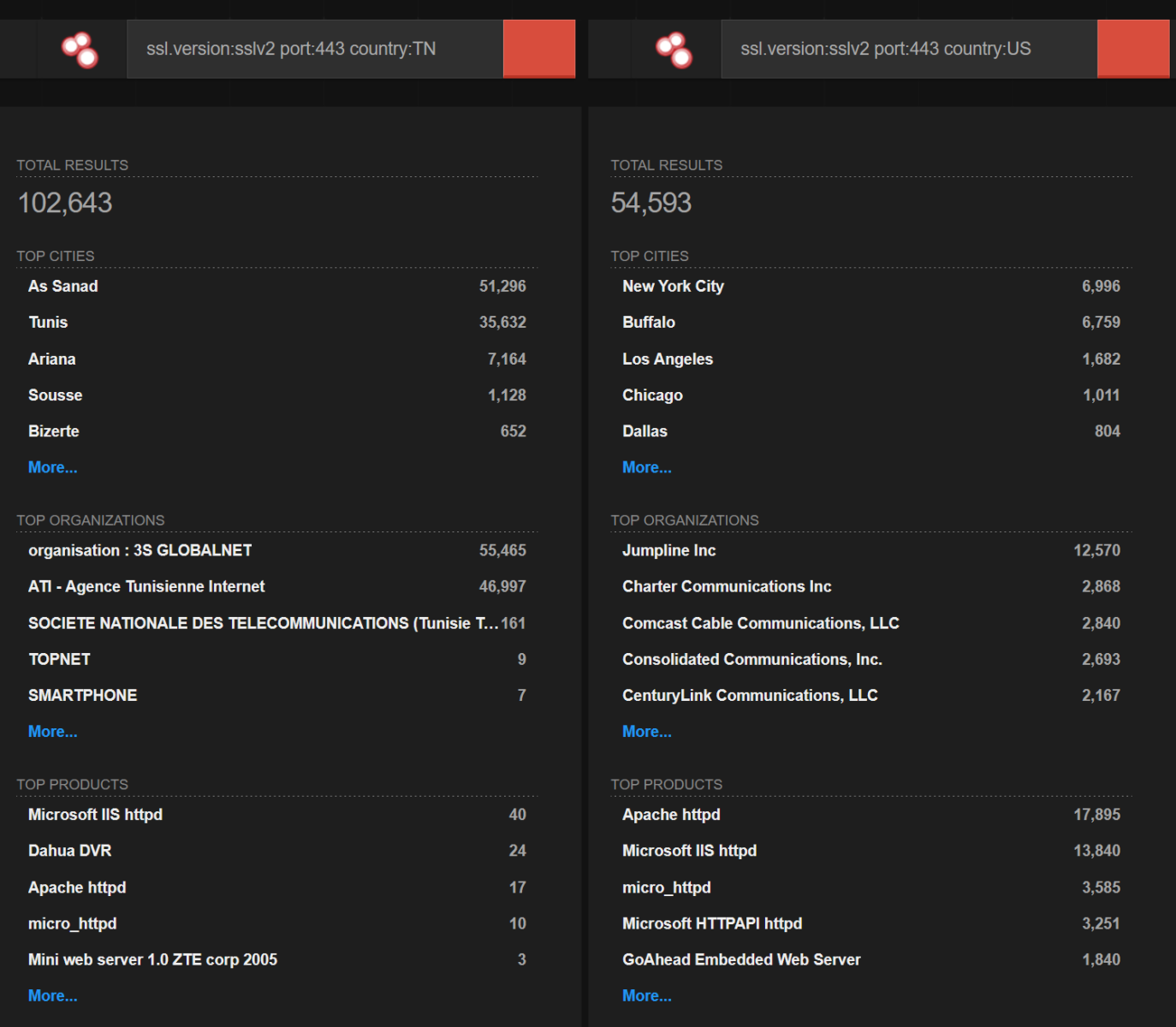Select Microsoft IIS httpd in Tunisia products
Screen dimensions: 1176x1027
pos(96,815)
